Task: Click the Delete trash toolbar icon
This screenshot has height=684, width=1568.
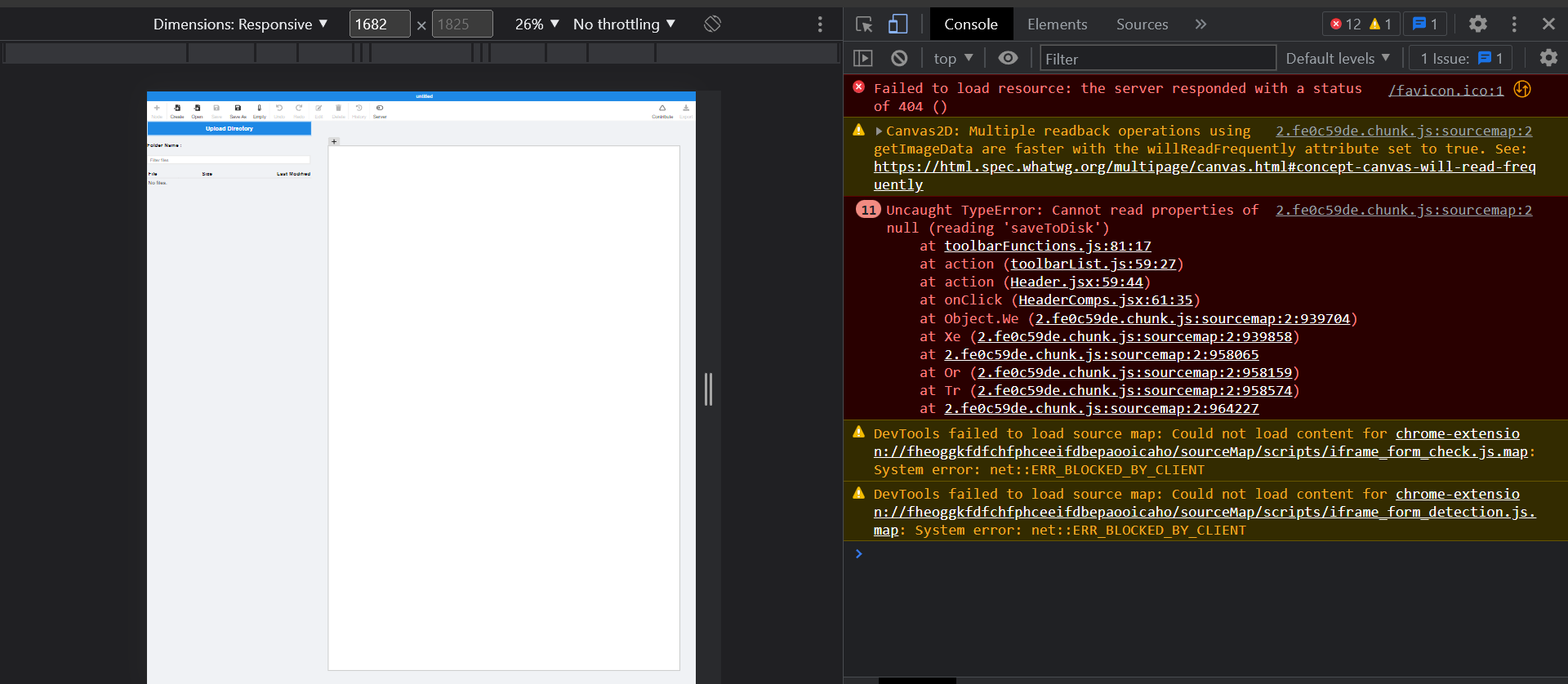Action: click(x=338, y=108)
